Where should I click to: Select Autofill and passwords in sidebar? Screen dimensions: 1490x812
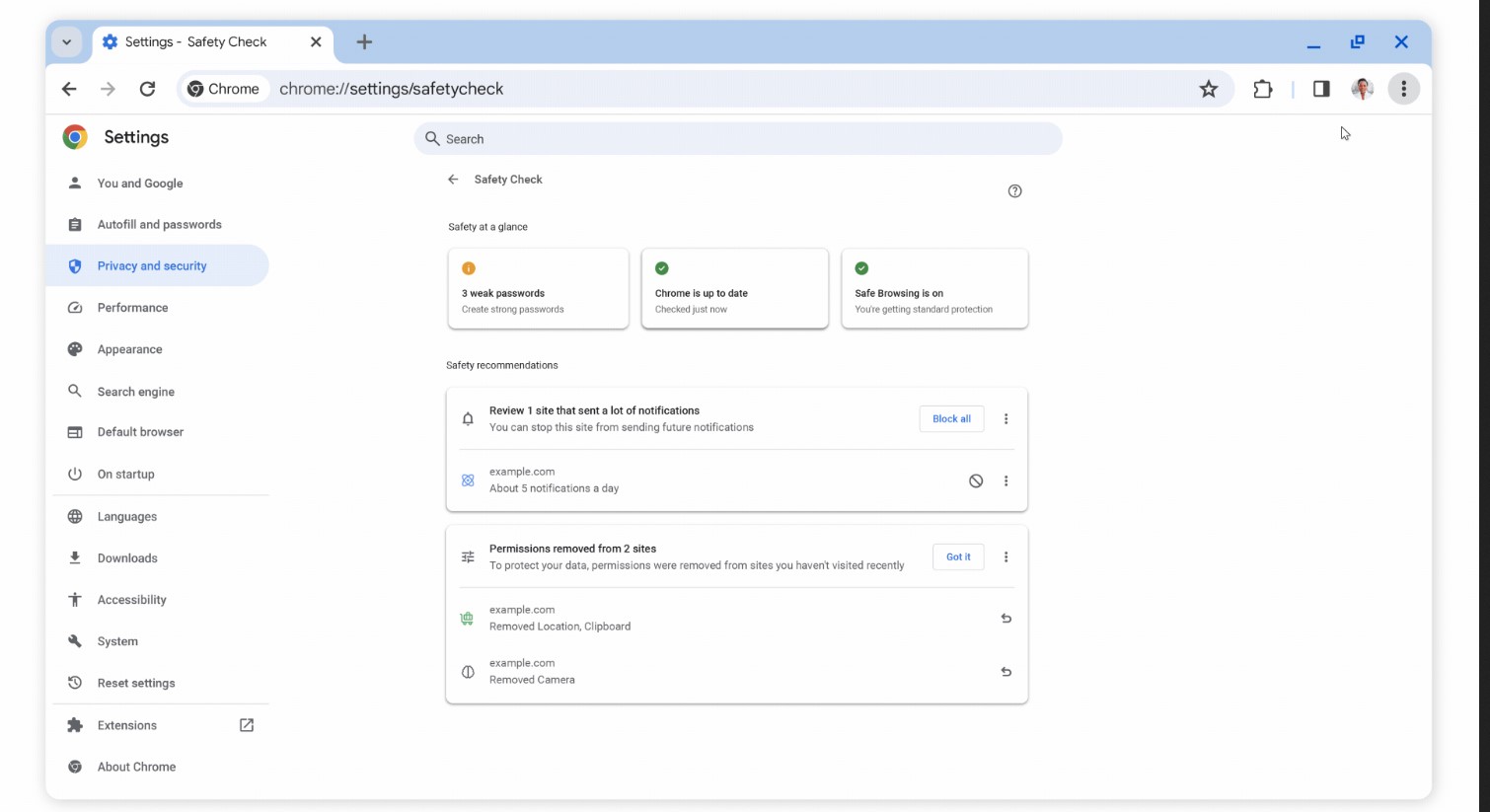click(159, 225)
